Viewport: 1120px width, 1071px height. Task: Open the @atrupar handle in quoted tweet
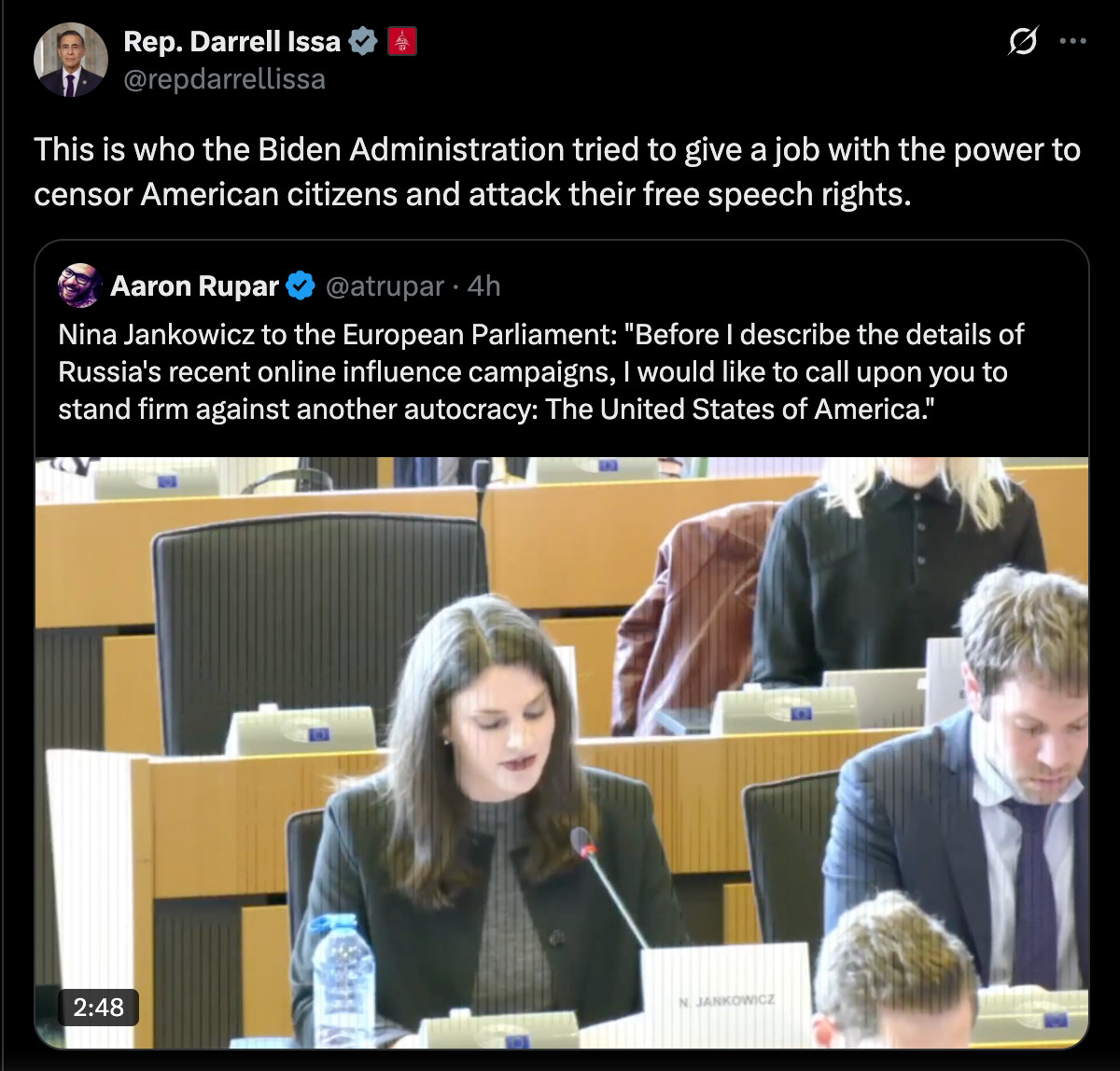tap(385, 285)
